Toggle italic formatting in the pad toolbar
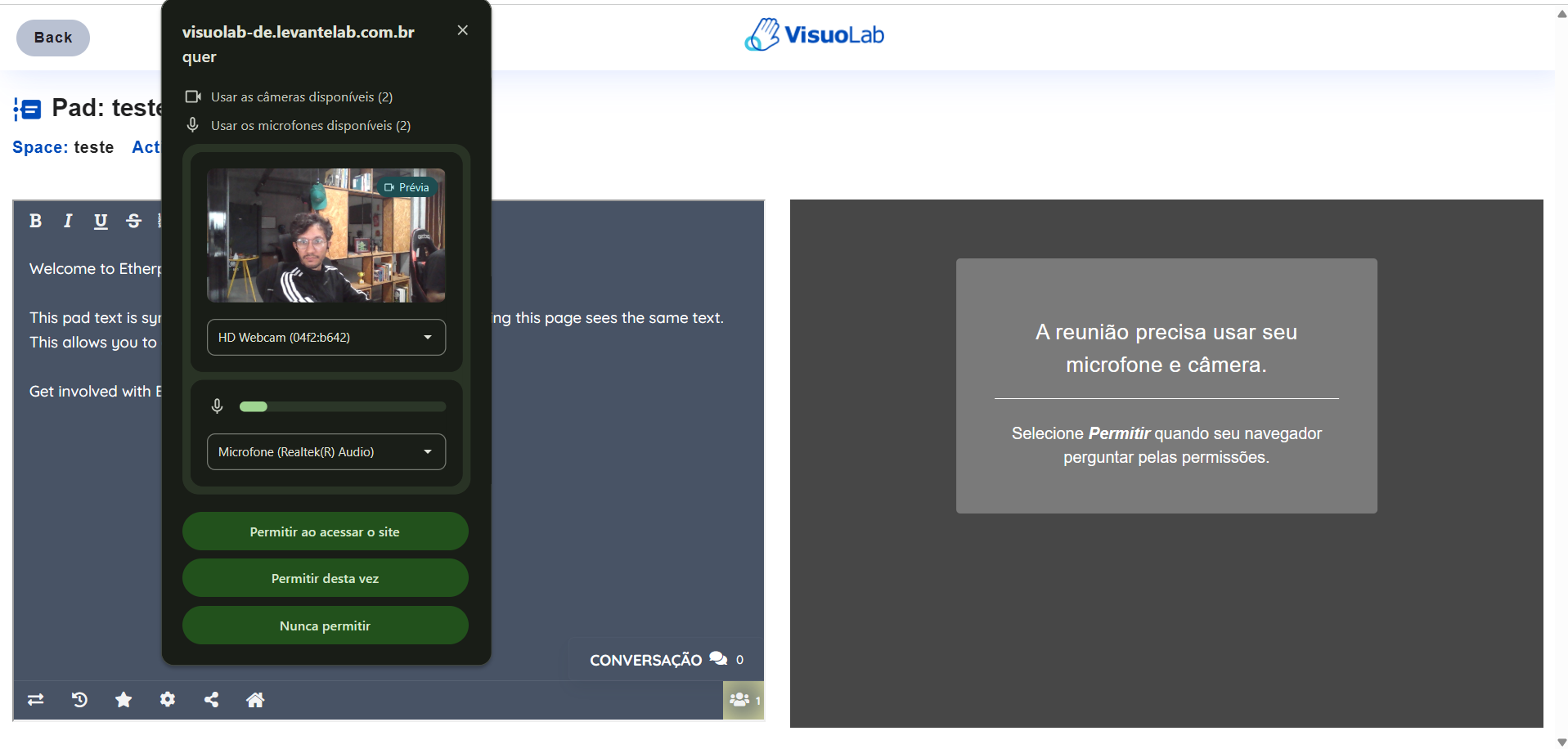This screenshot has width=1568, height=749. coord(68,221)
